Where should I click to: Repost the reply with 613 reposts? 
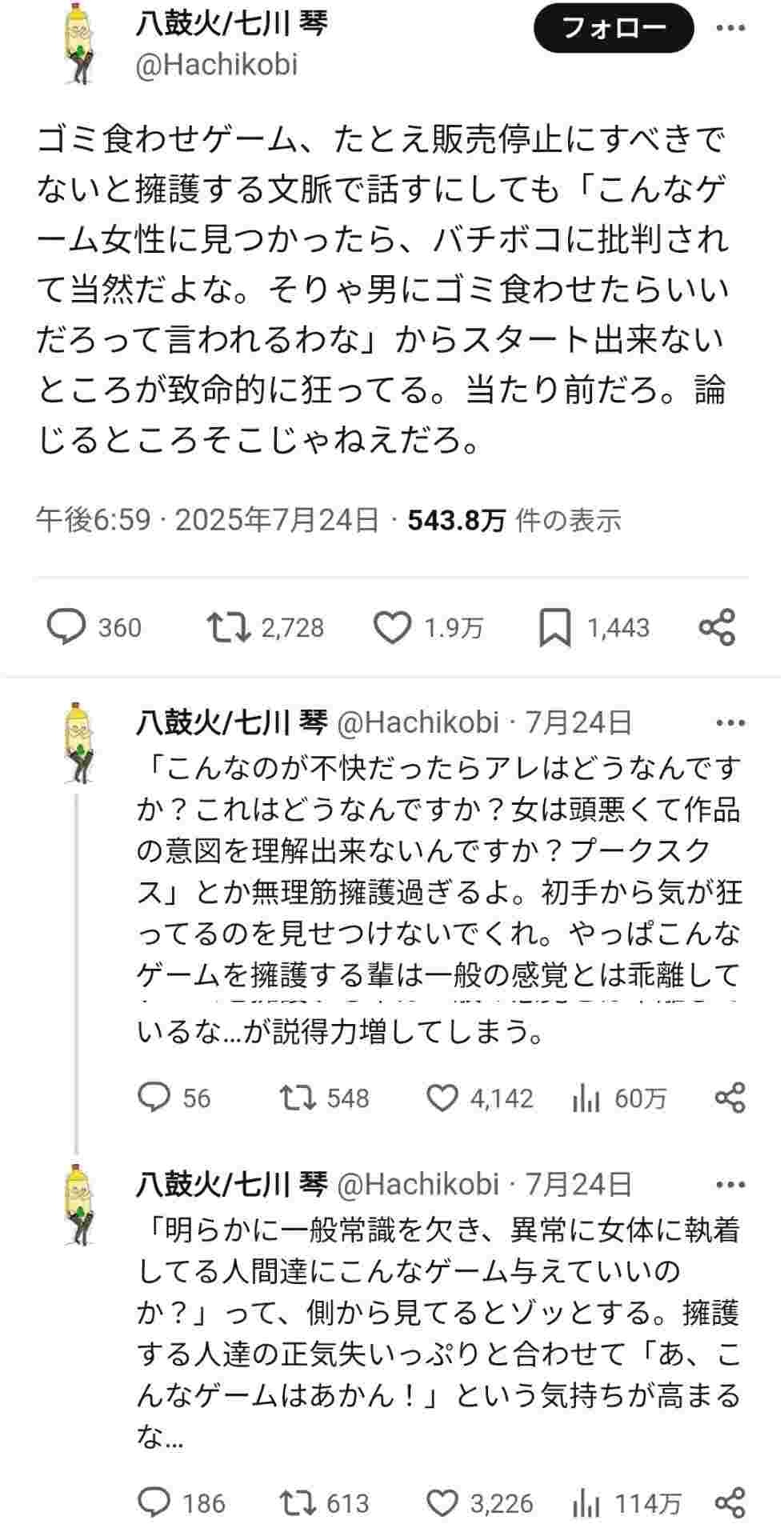[x=297, y=1502]
